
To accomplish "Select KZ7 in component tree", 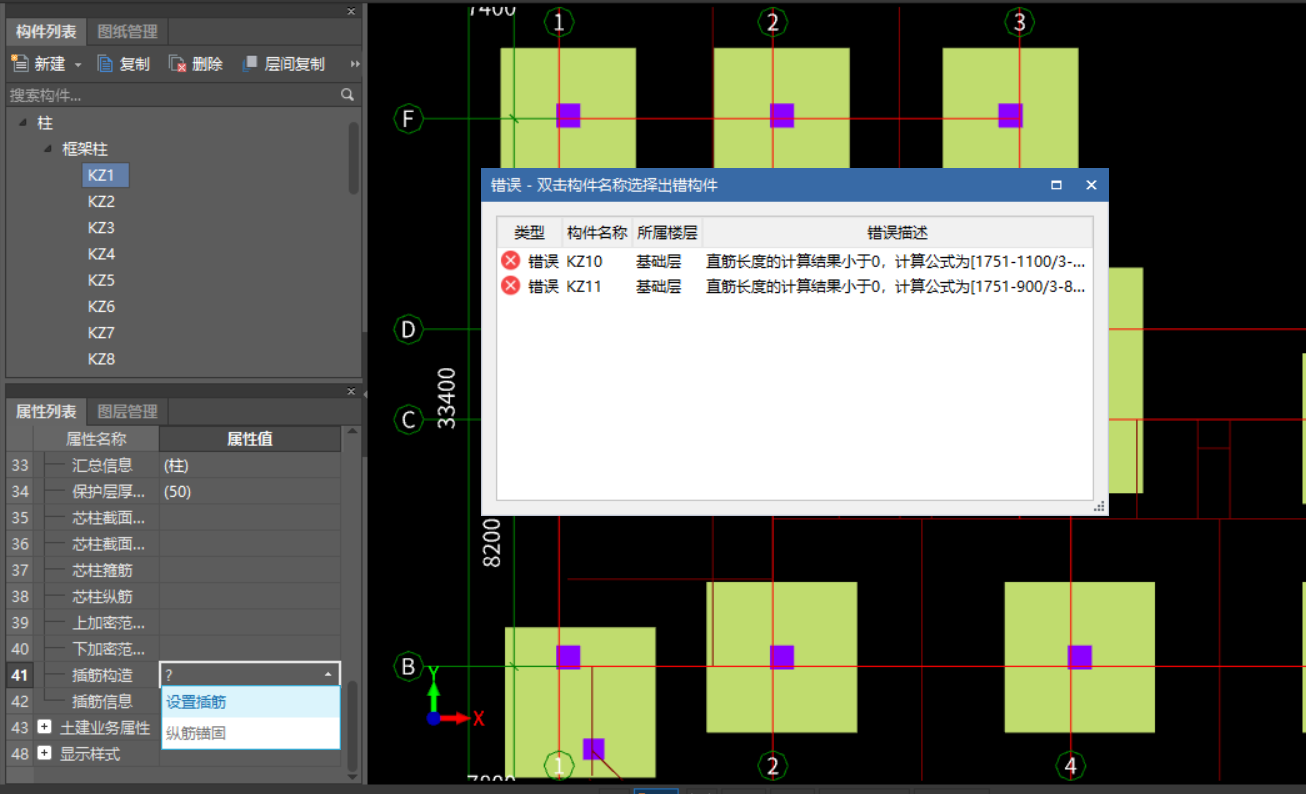I will pos(101,332).
